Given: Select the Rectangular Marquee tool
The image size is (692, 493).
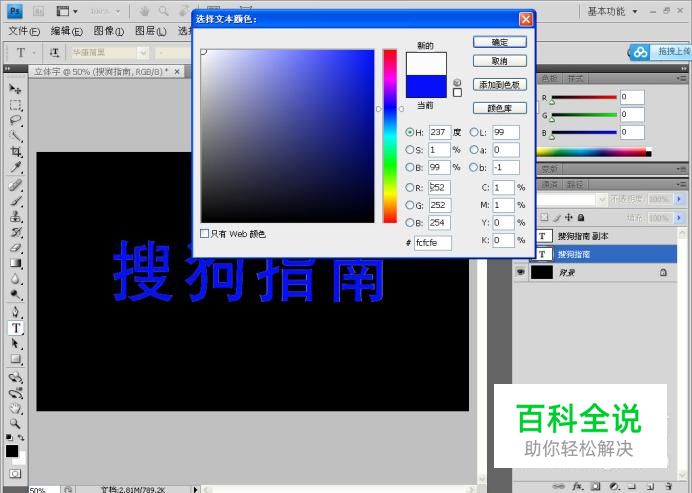Looking at the screenshot, I should pyautogui.click(x=15, y=105).
